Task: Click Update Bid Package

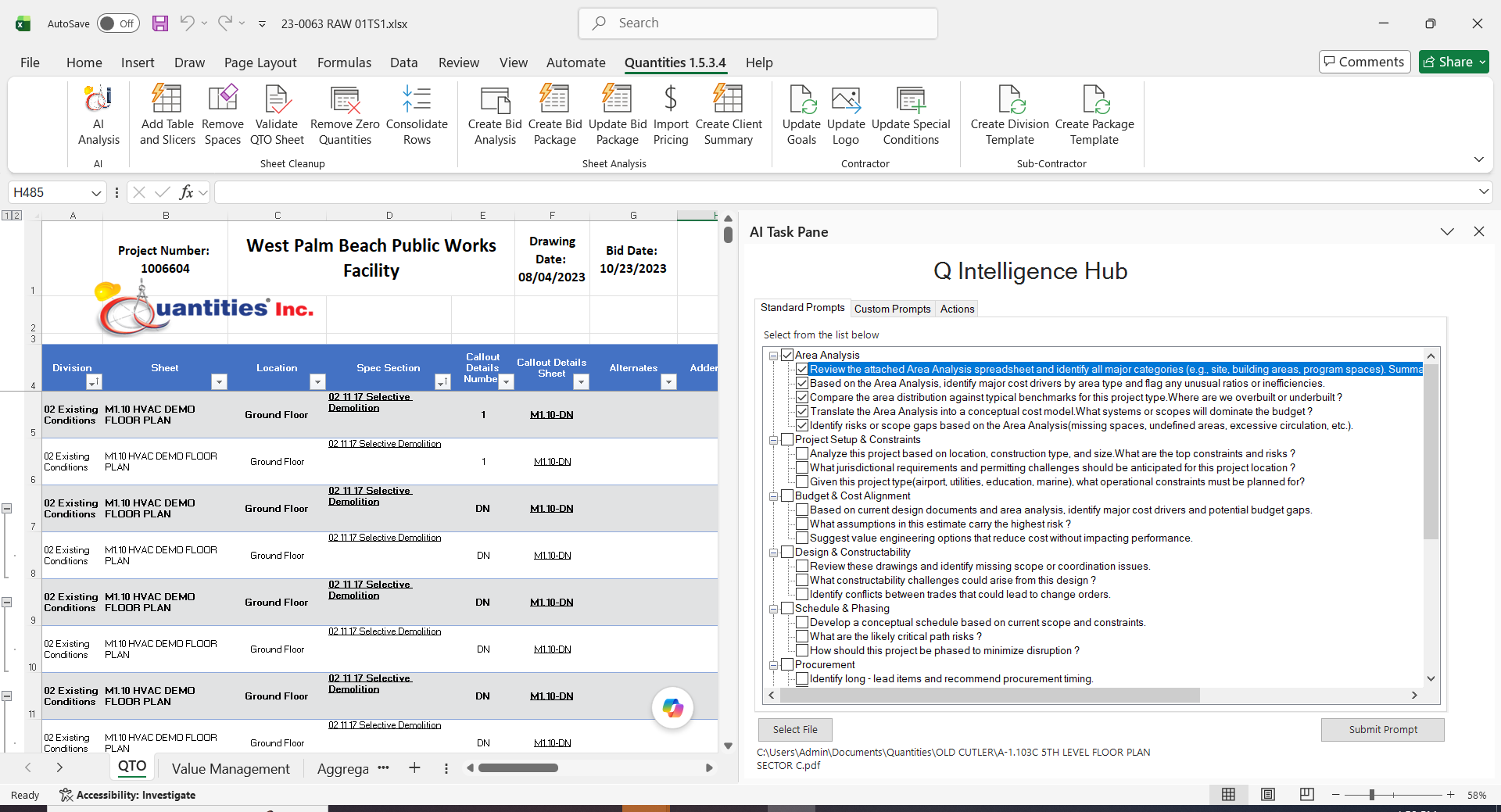Action: 618,116
